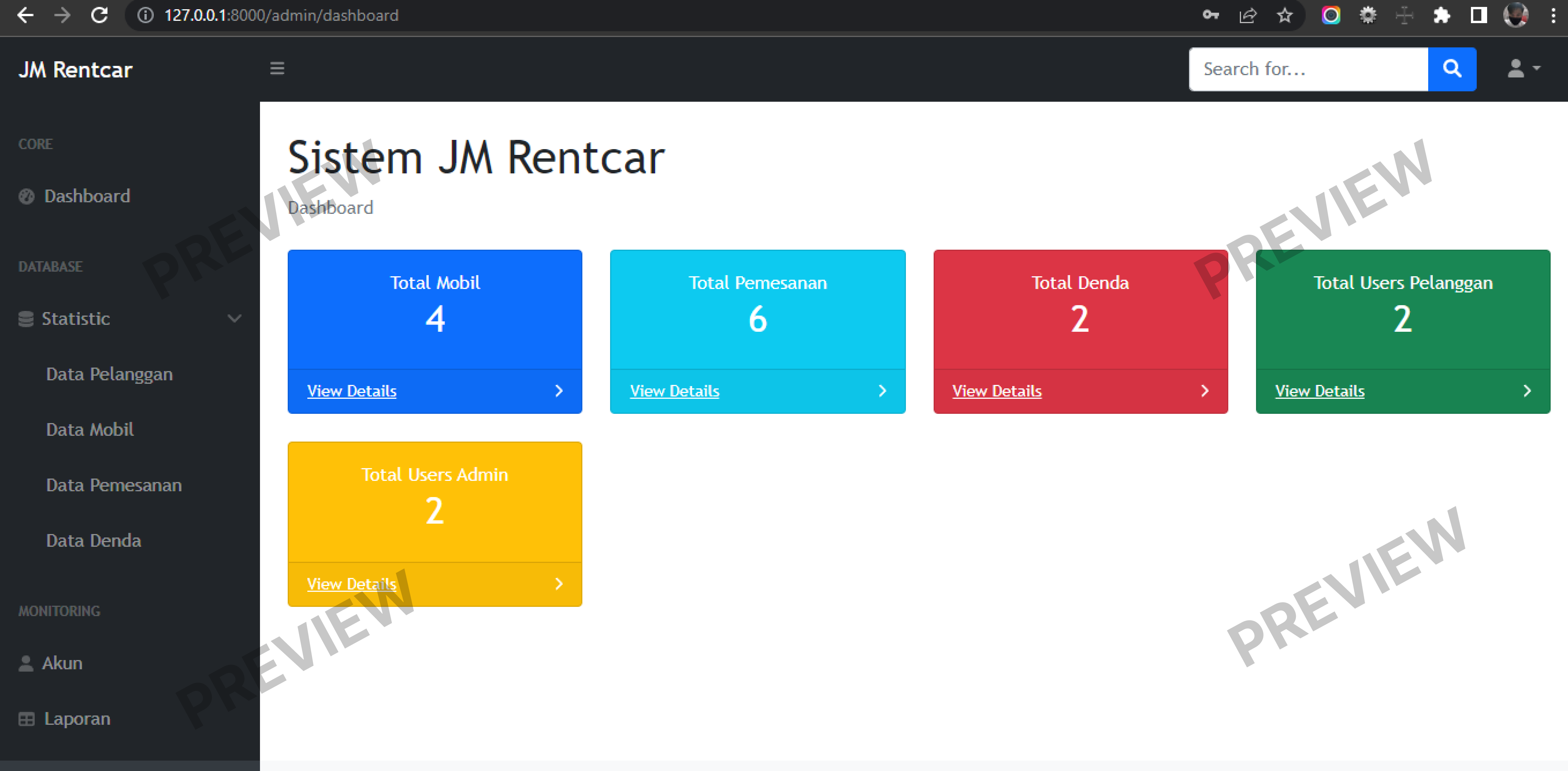Click the site info icon in the address bar

[145, 15]
